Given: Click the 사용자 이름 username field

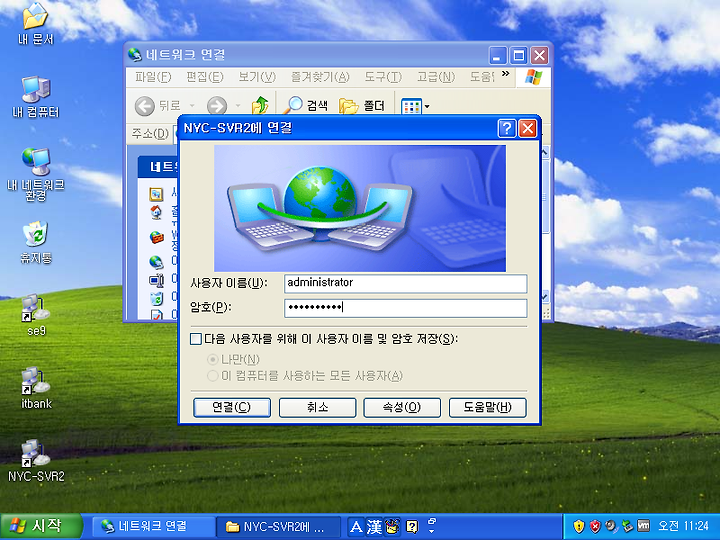Looking at the screenshot, I should click(405, 283).
